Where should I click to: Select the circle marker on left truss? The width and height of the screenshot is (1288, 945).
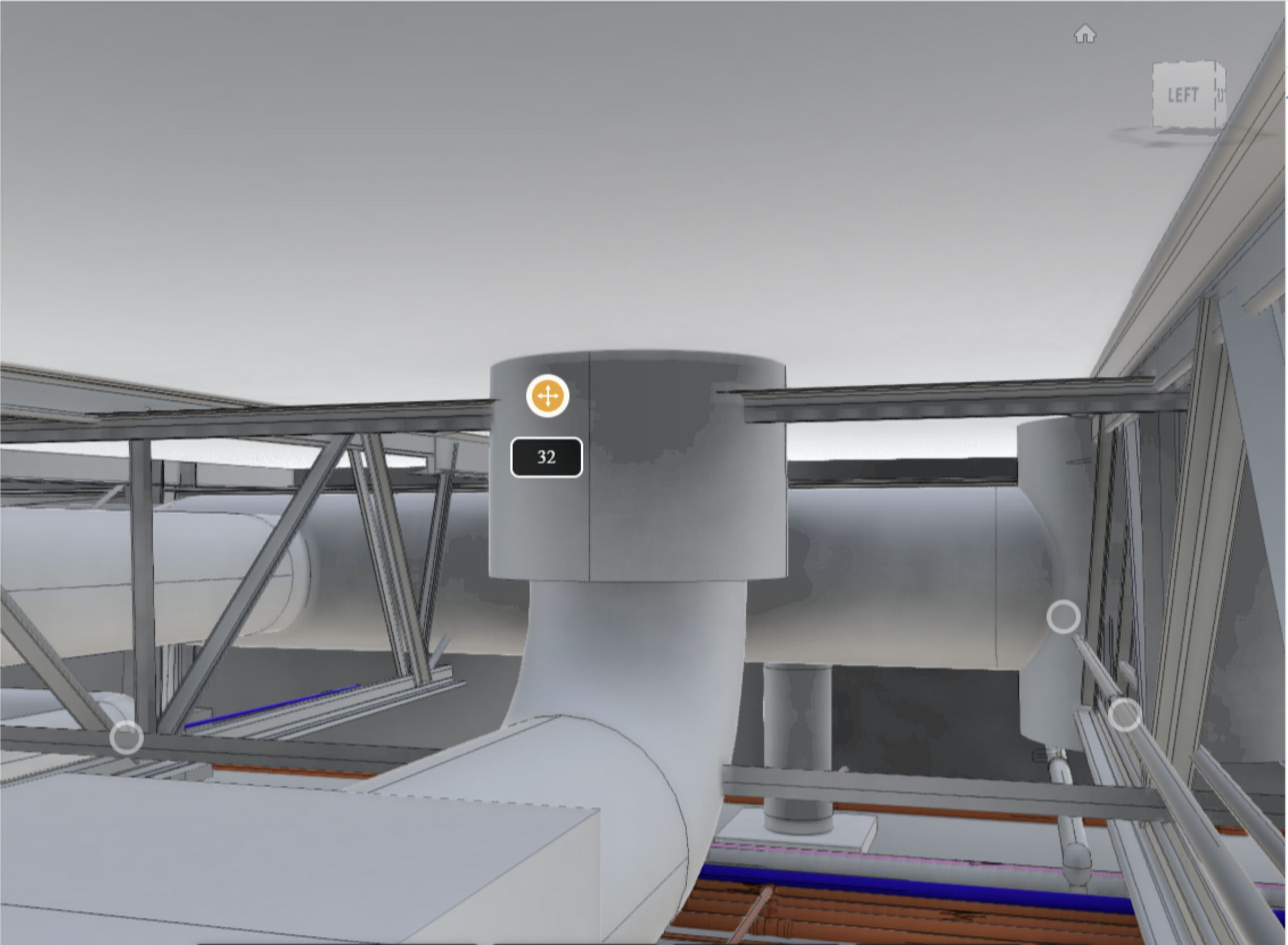[126, 738]
